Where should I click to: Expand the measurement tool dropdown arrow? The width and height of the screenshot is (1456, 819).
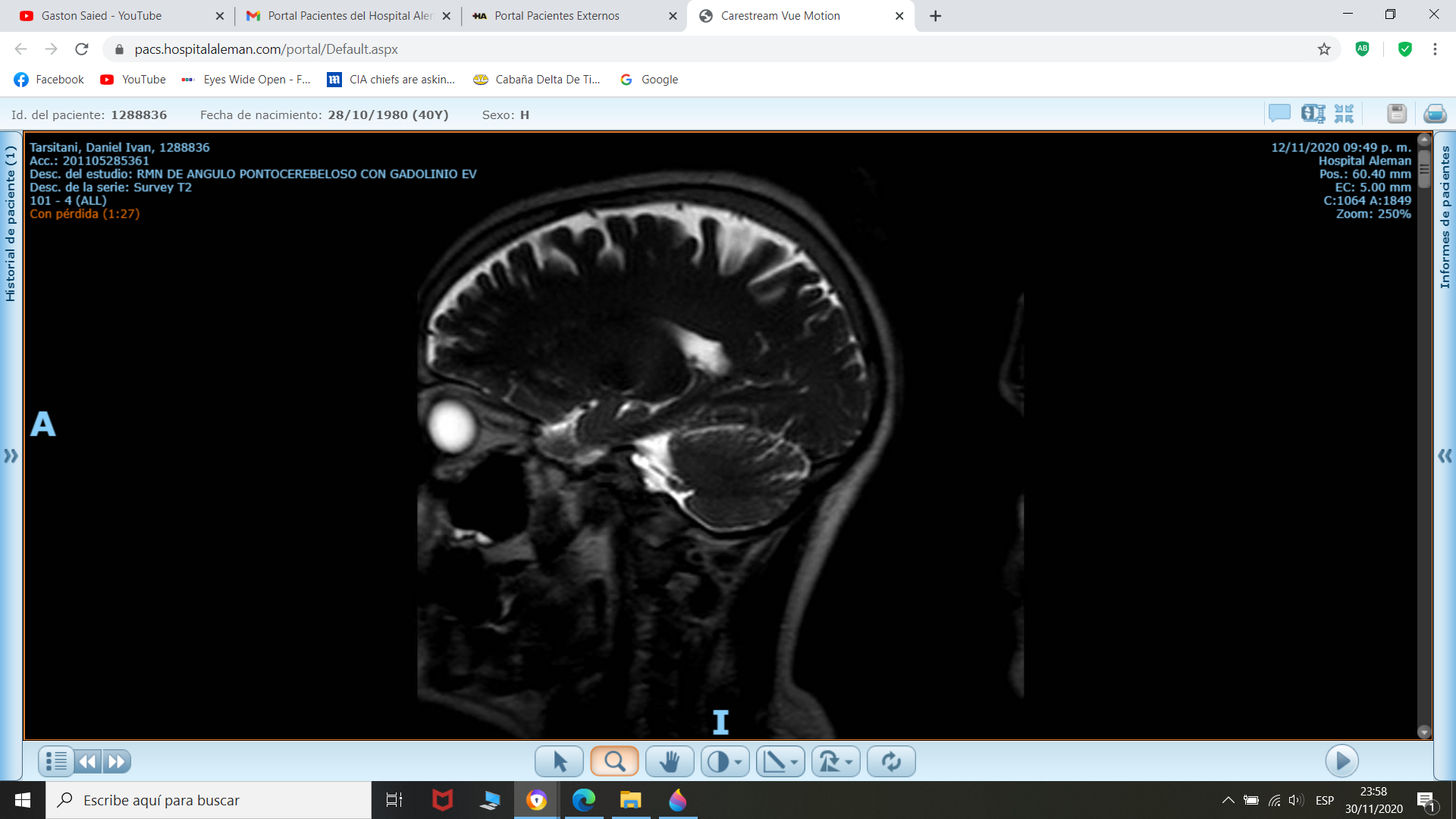pyautogui.click(x=795, y=762)
